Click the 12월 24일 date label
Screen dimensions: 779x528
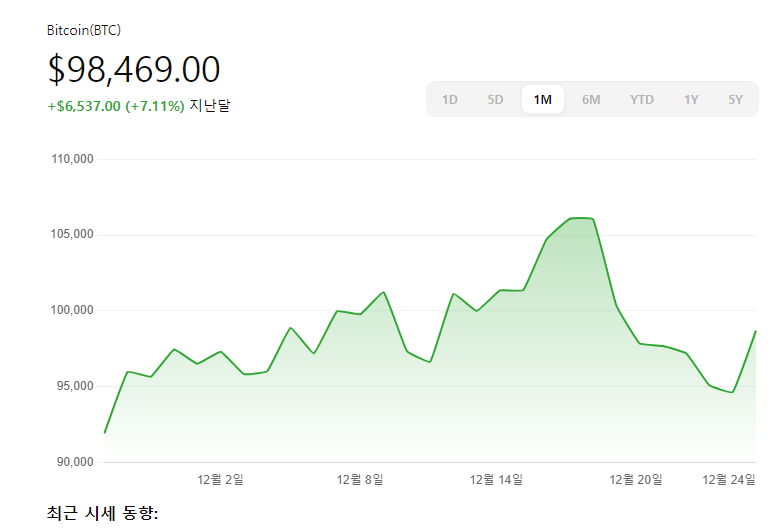(x=729, y=479)
